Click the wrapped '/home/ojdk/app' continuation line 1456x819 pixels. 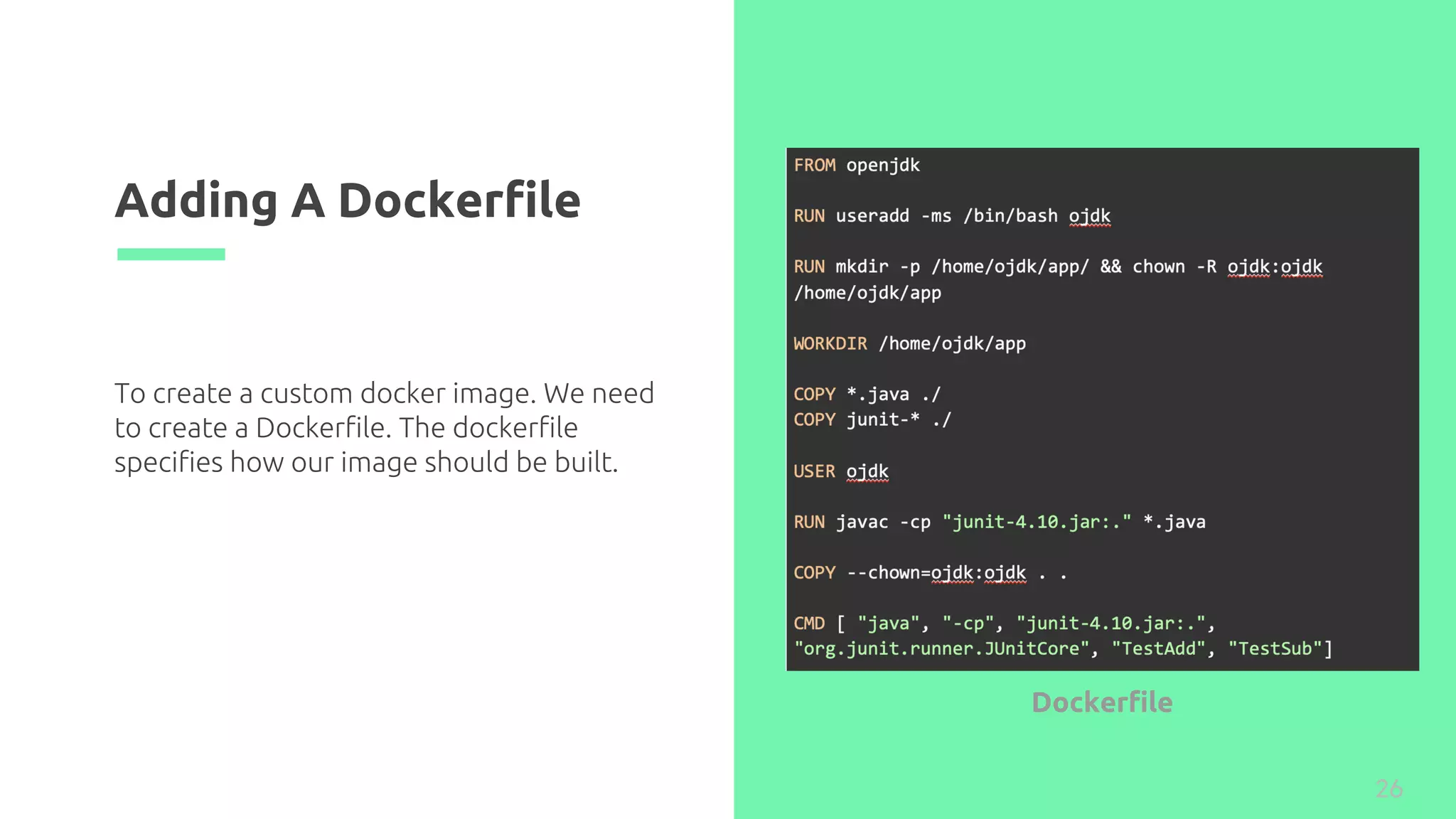tap(867, 293)
